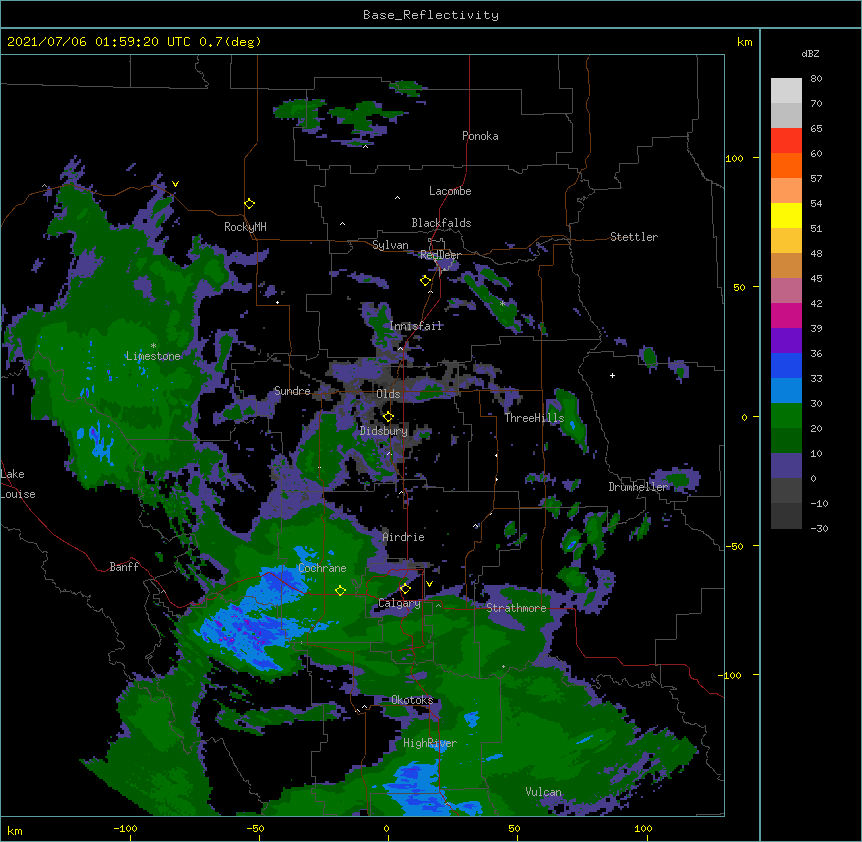Screen dimensions: 862x842
Task: Click the -100 tick on horizontal km axis
Action: pos(125,829)
